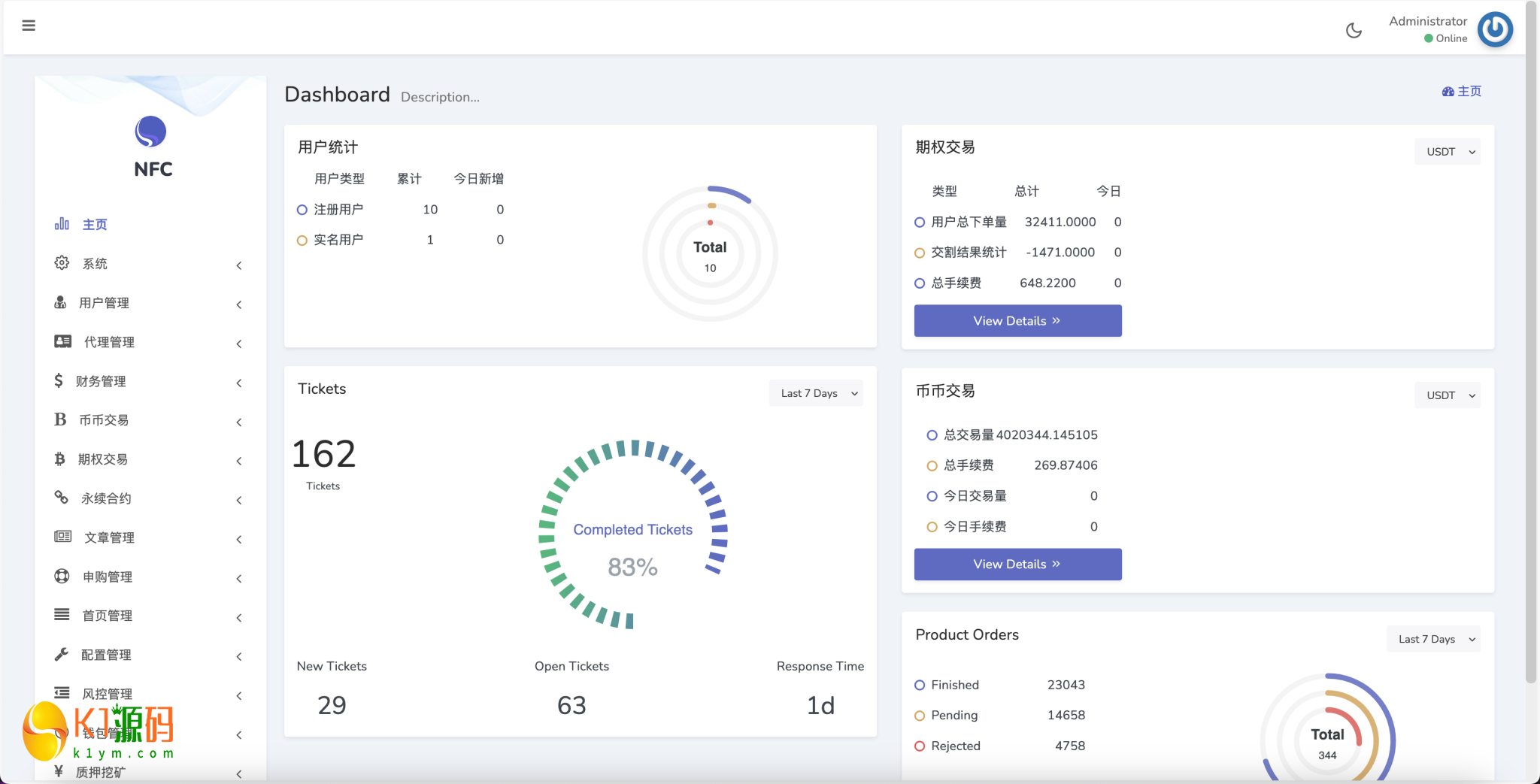Click the 主页 breadcrumb link

[x=1462, y=91]
